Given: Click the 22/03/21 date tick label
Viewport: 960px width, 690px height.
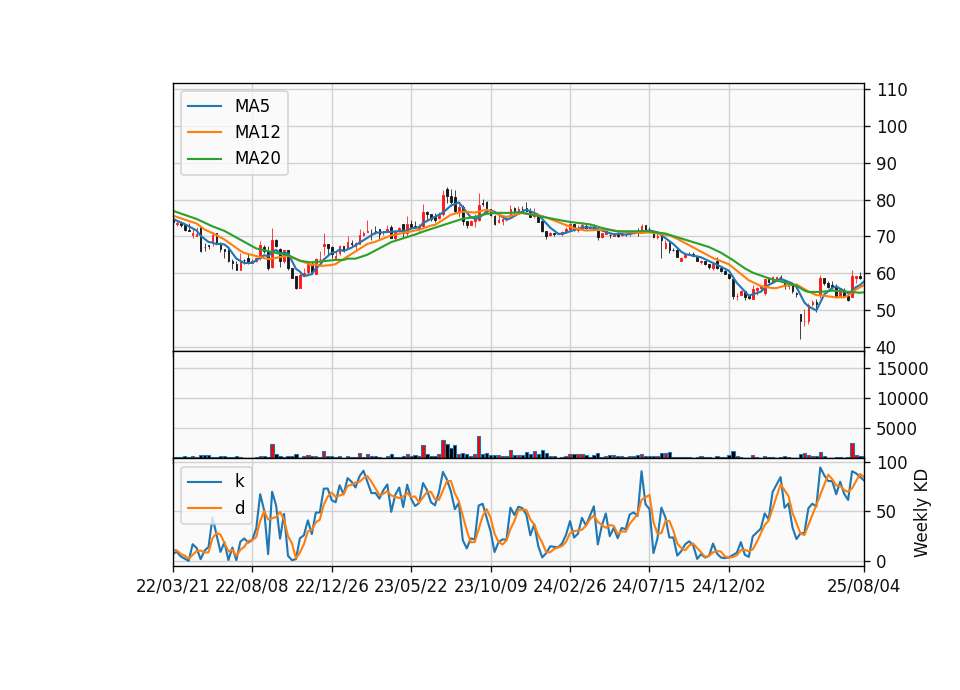Looking at the screenshot, I should (x=173, y=586).
